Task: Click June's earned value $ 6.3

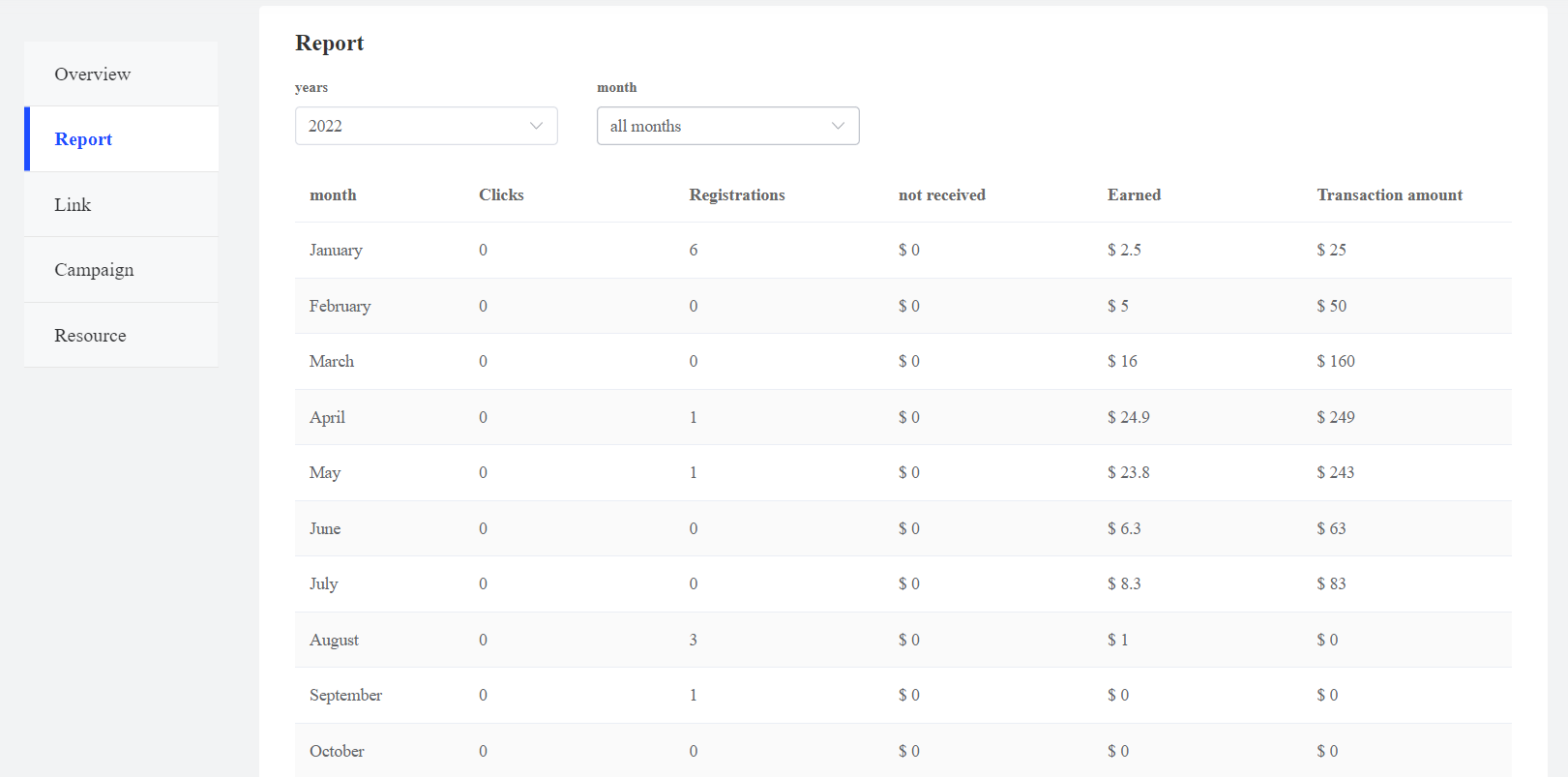Action: [x=1124, y=528]
